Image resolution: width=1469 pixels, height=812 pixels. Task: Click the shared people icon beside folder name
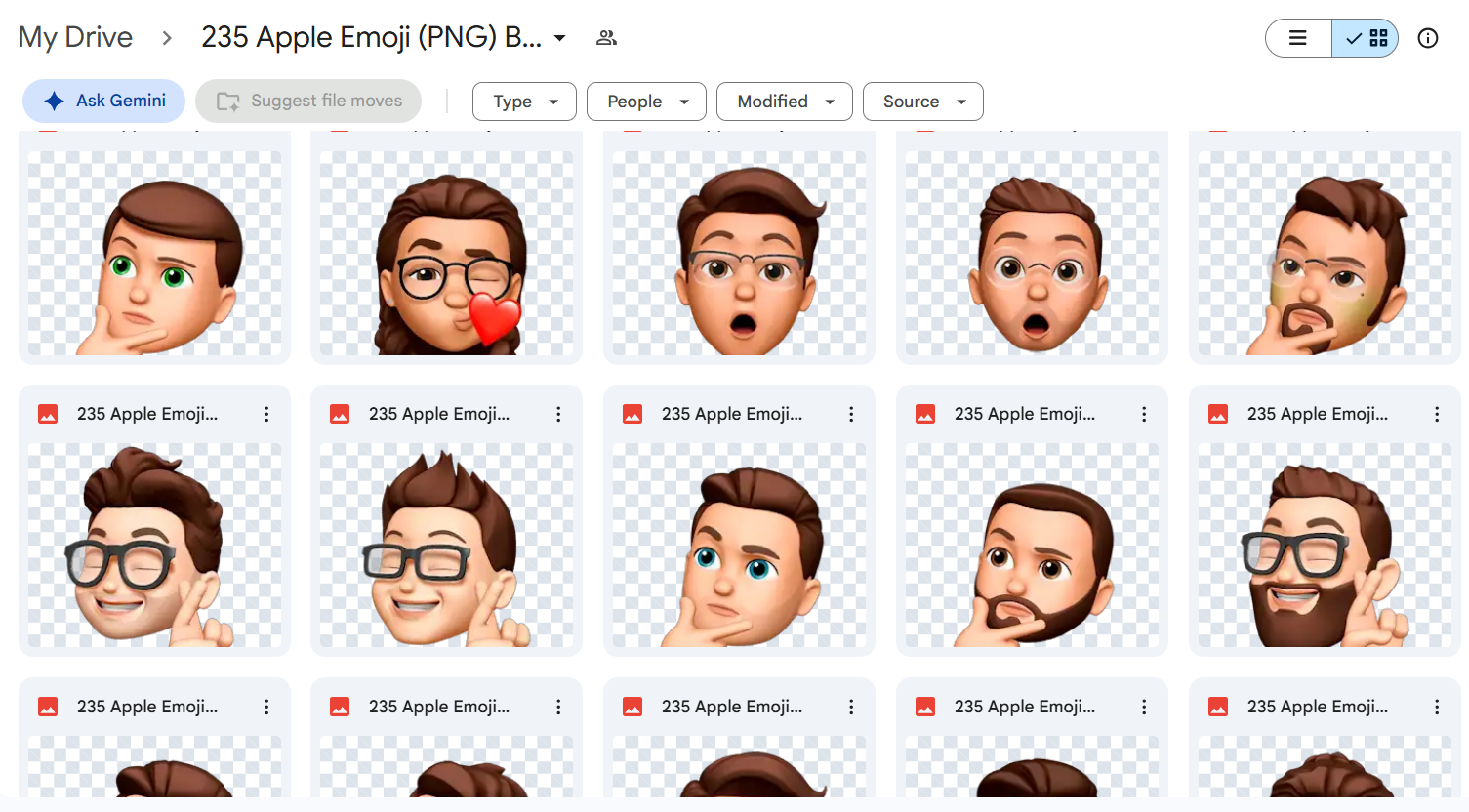(x=606, y=38)
